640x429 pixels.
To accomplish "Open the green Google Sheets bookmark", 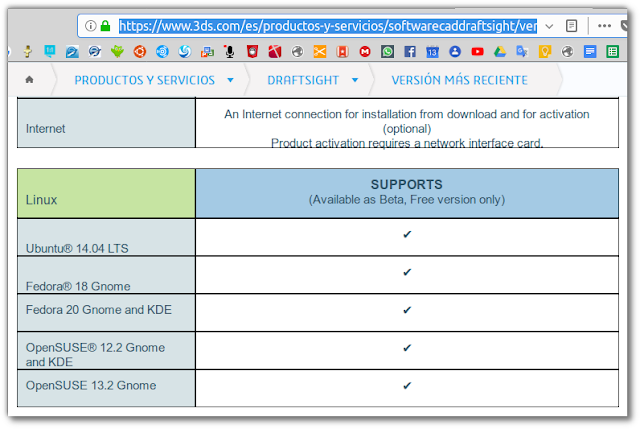I will click(x=613, y=52).
